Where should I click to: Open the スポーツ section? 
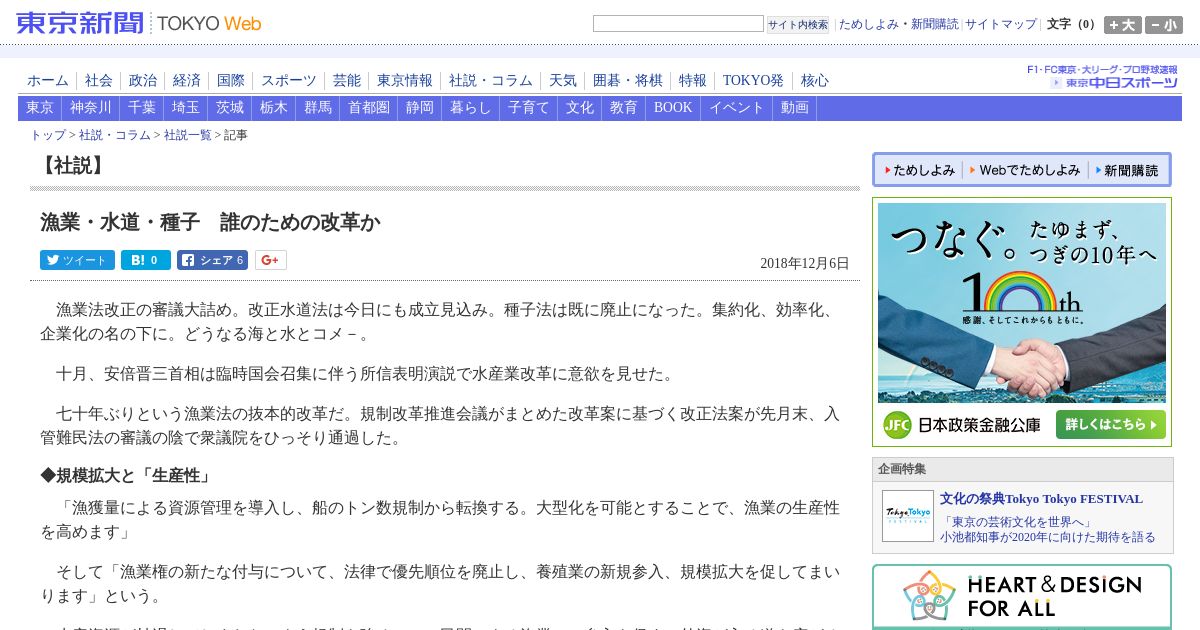point(289,81)
